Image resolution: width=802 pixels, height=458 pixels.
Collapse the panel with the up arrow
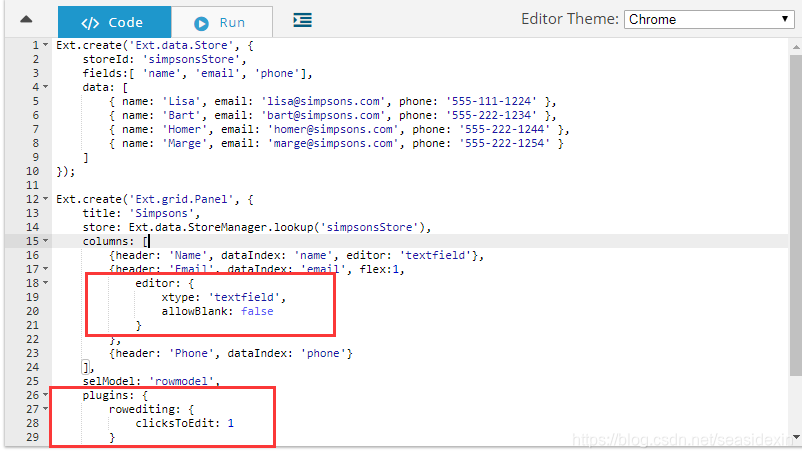[x=26, y=20]
